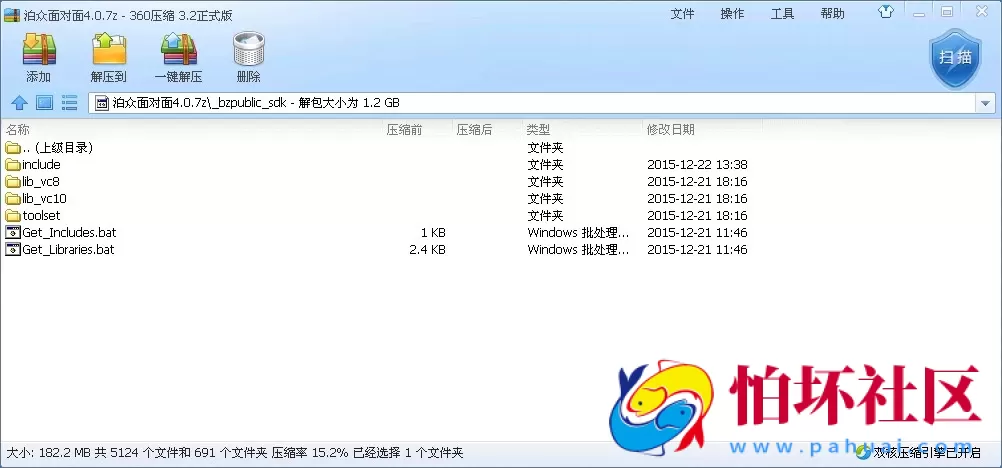1002x468 pixels.
Task: Click the 扫描 (Scan) shield button
Action: pos(955,58)
